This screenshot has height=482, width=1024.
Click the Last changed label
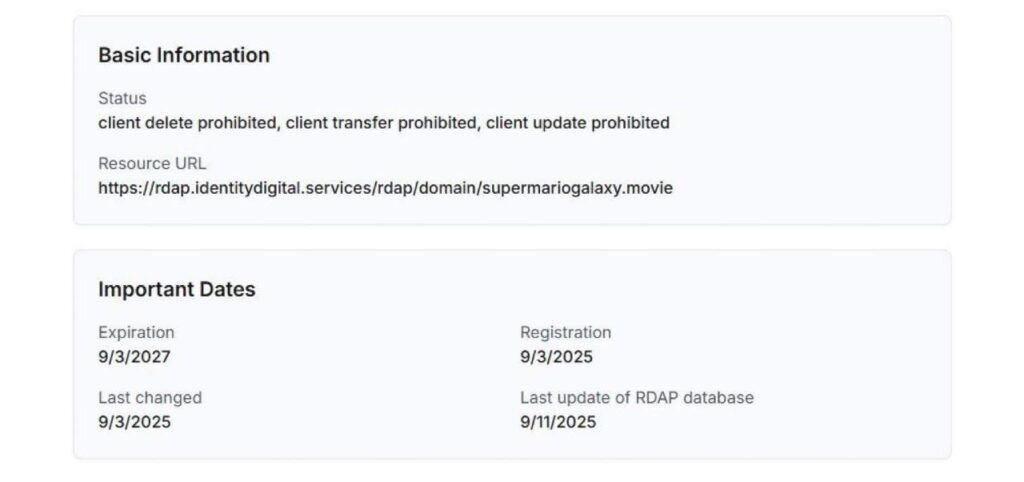150,397
